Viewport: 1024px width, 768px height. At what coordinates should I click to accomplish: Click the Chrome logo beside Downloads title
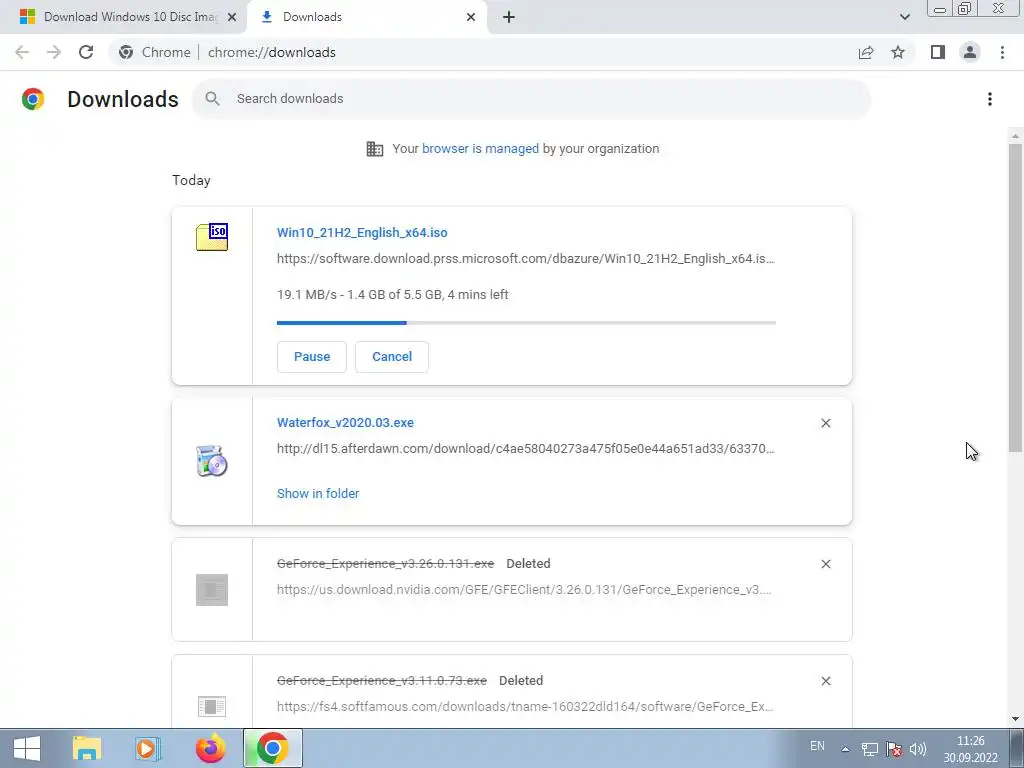[x=33, y=99]
